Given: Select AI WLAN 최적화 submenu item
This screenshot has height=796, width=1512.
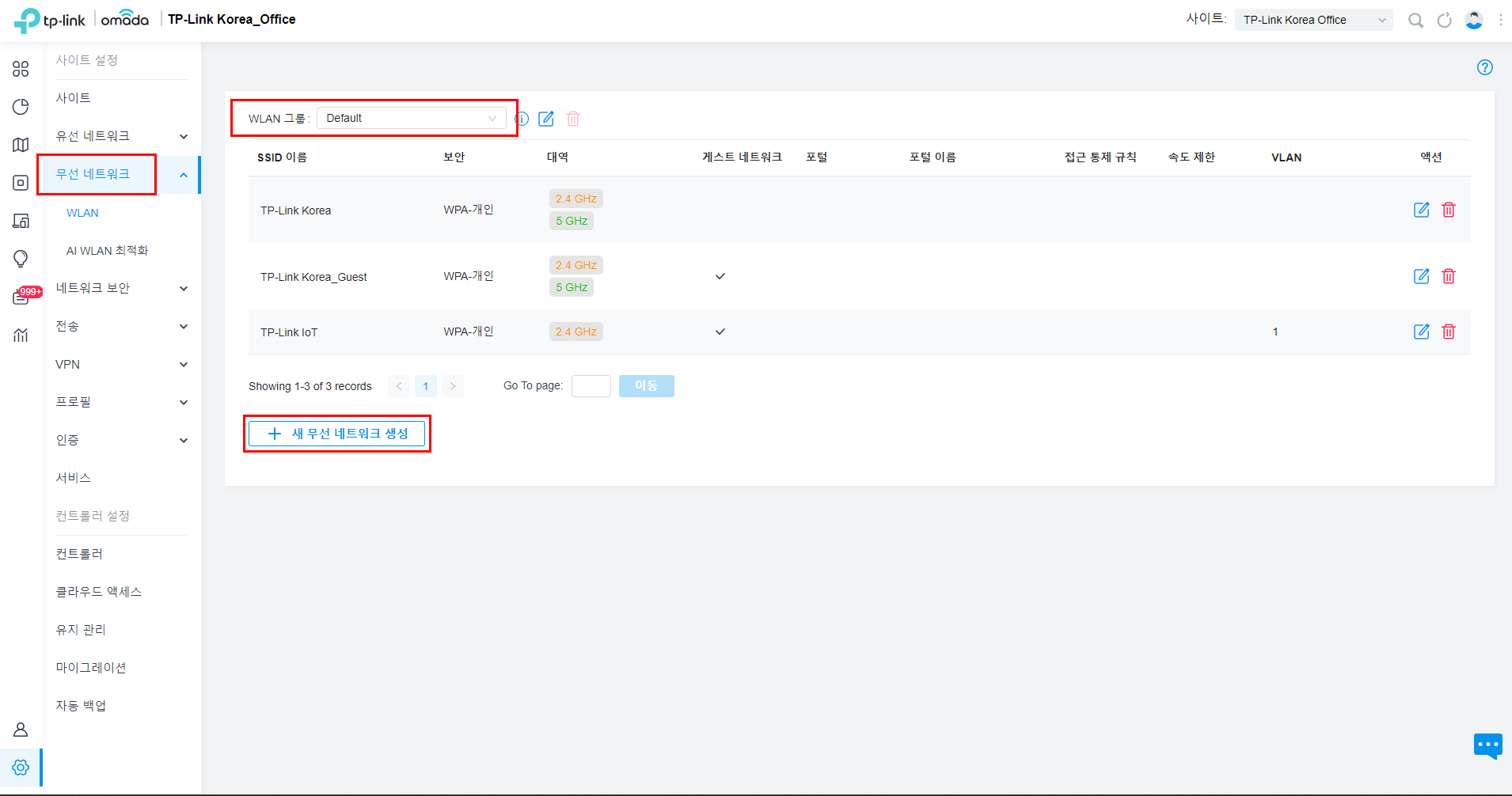Looking at the screenshot, I should click(x=107, y=251).
